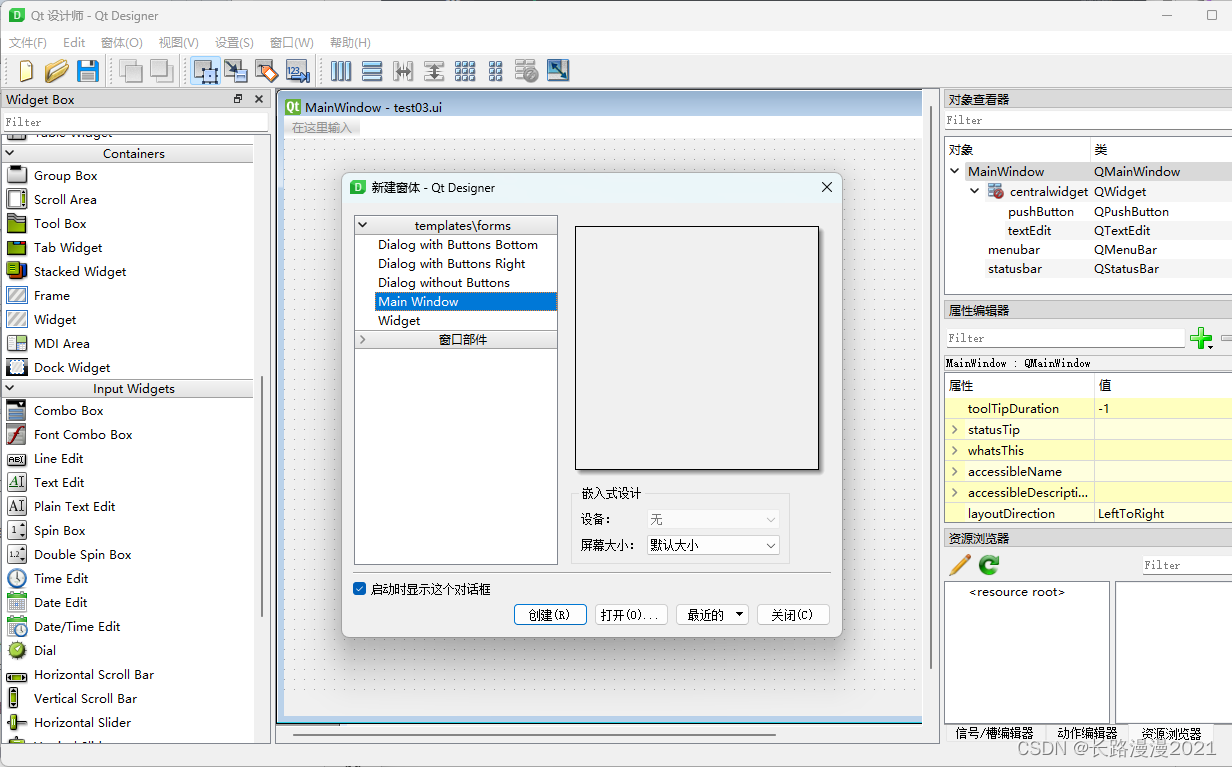
Task: Click the 打开(O)... button
Action: coord(631,615)
